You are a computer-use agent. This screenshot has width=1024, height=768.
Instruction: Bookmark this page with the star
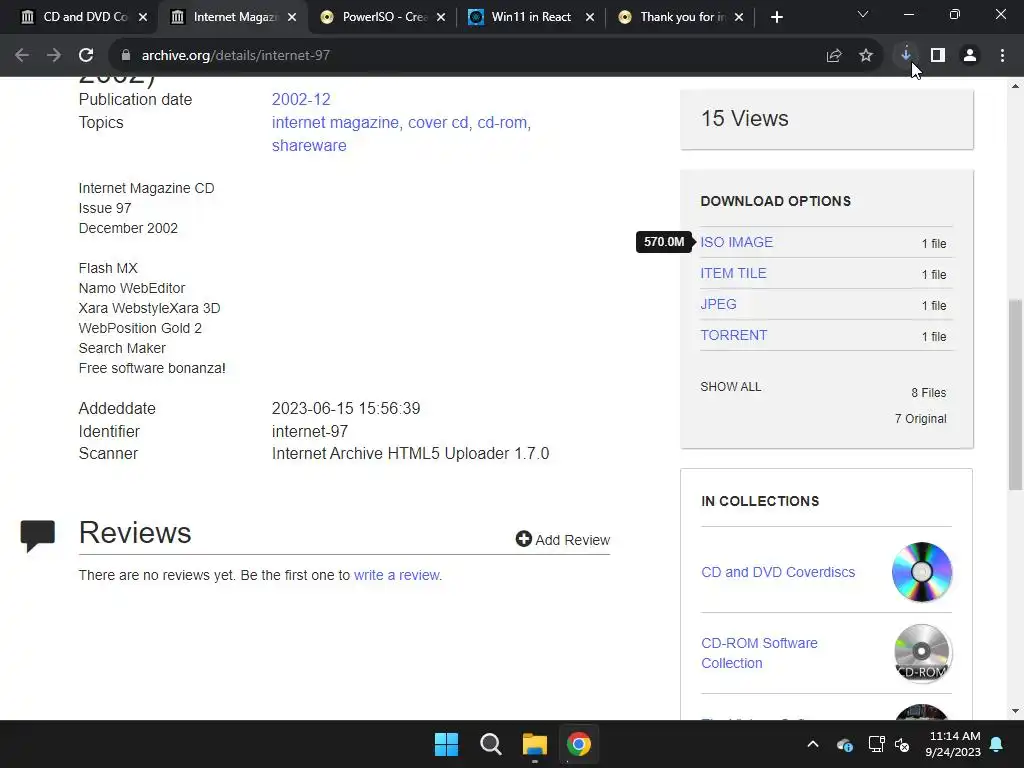pyautogui.click(x=866, y=56)
